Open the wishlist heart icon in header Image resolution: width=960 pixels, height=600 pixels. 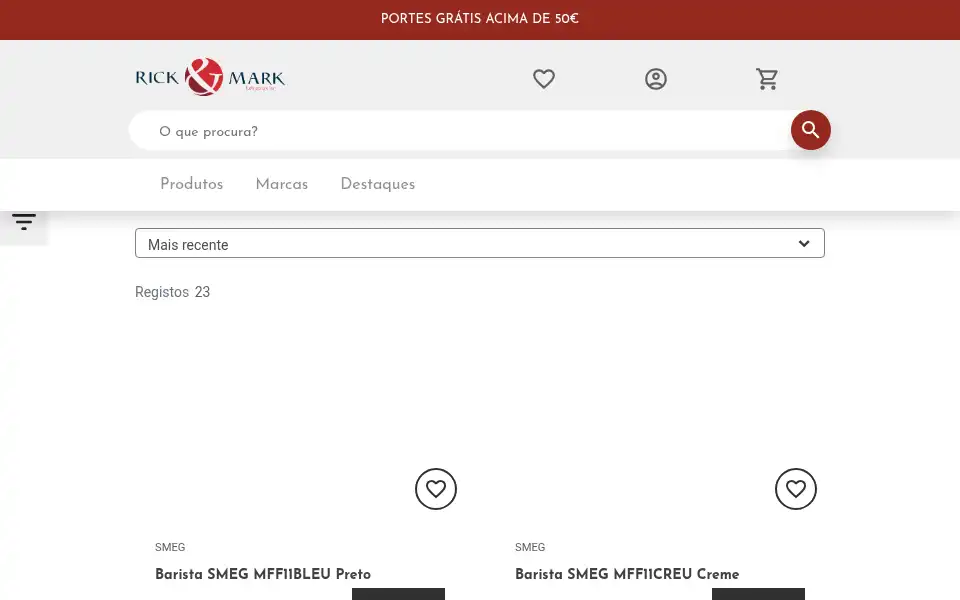(544, 79)
